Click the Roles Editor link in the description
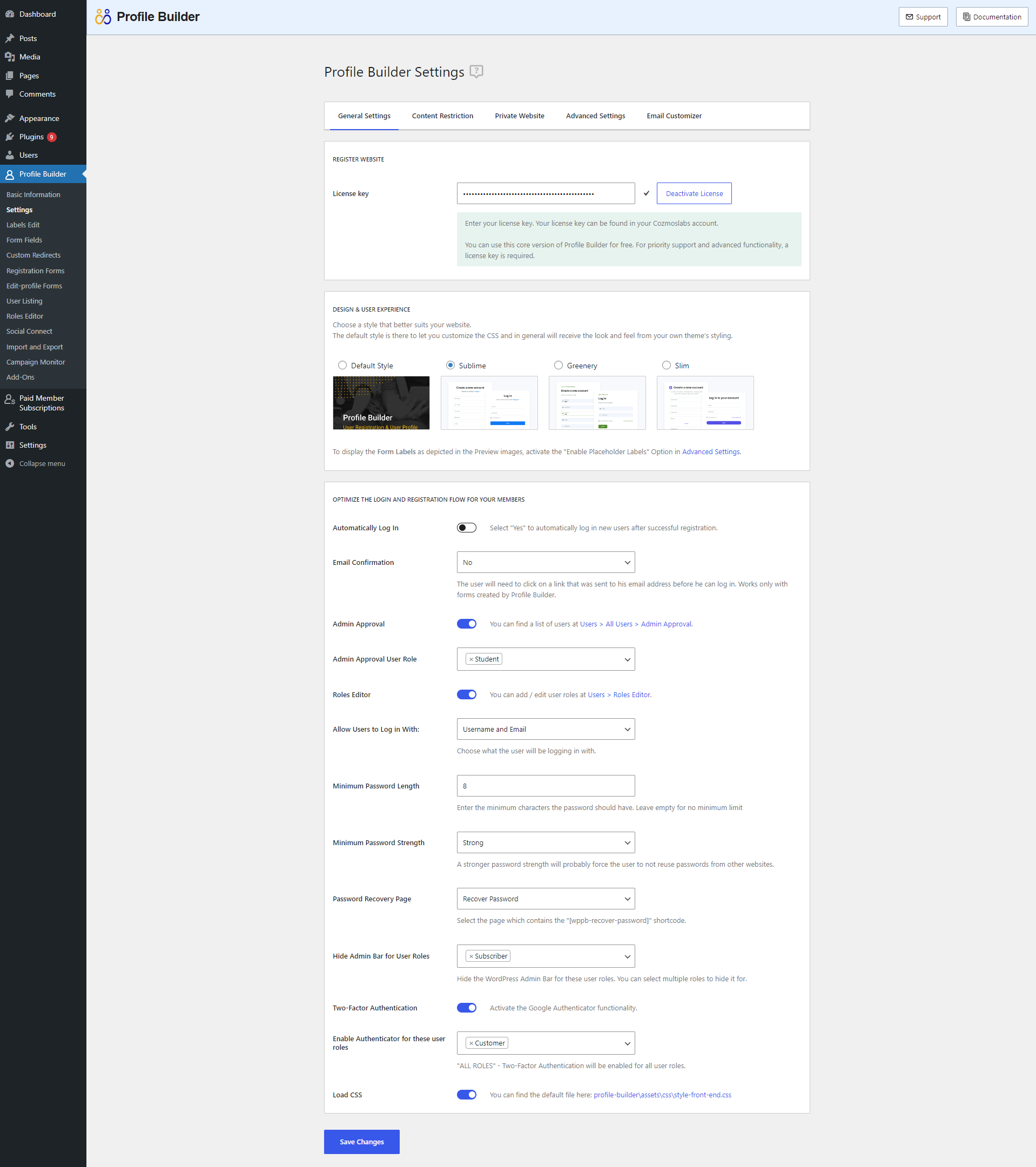The height and width of the screenshot is (1167, 1036). pos(619,695)
